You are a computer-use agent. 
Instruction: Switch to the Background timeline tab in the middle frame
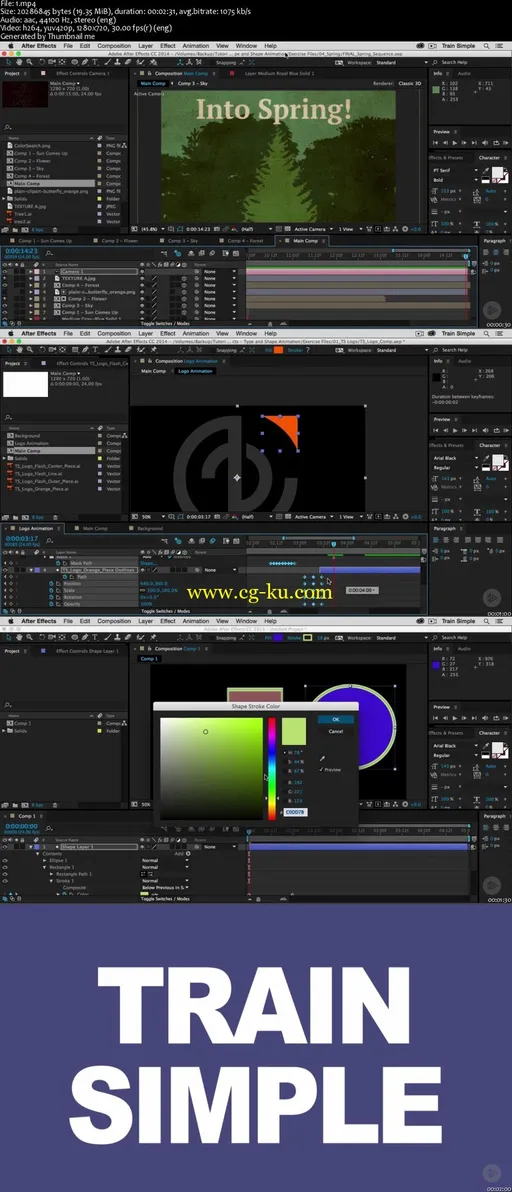pyautogui.click(x=150, y=528)
